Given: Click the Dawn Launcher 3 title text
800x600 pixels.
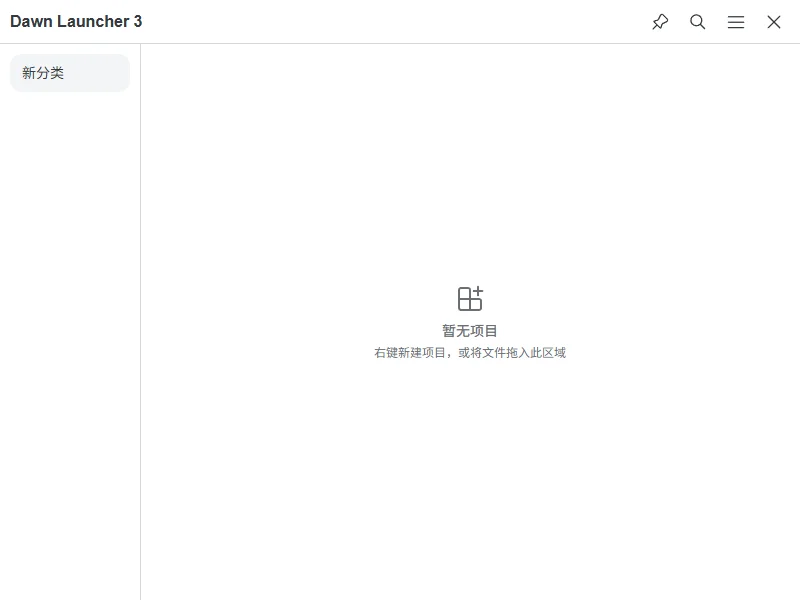Looking at the screenshot, I should pyautogui.click(x=76, y=21).
